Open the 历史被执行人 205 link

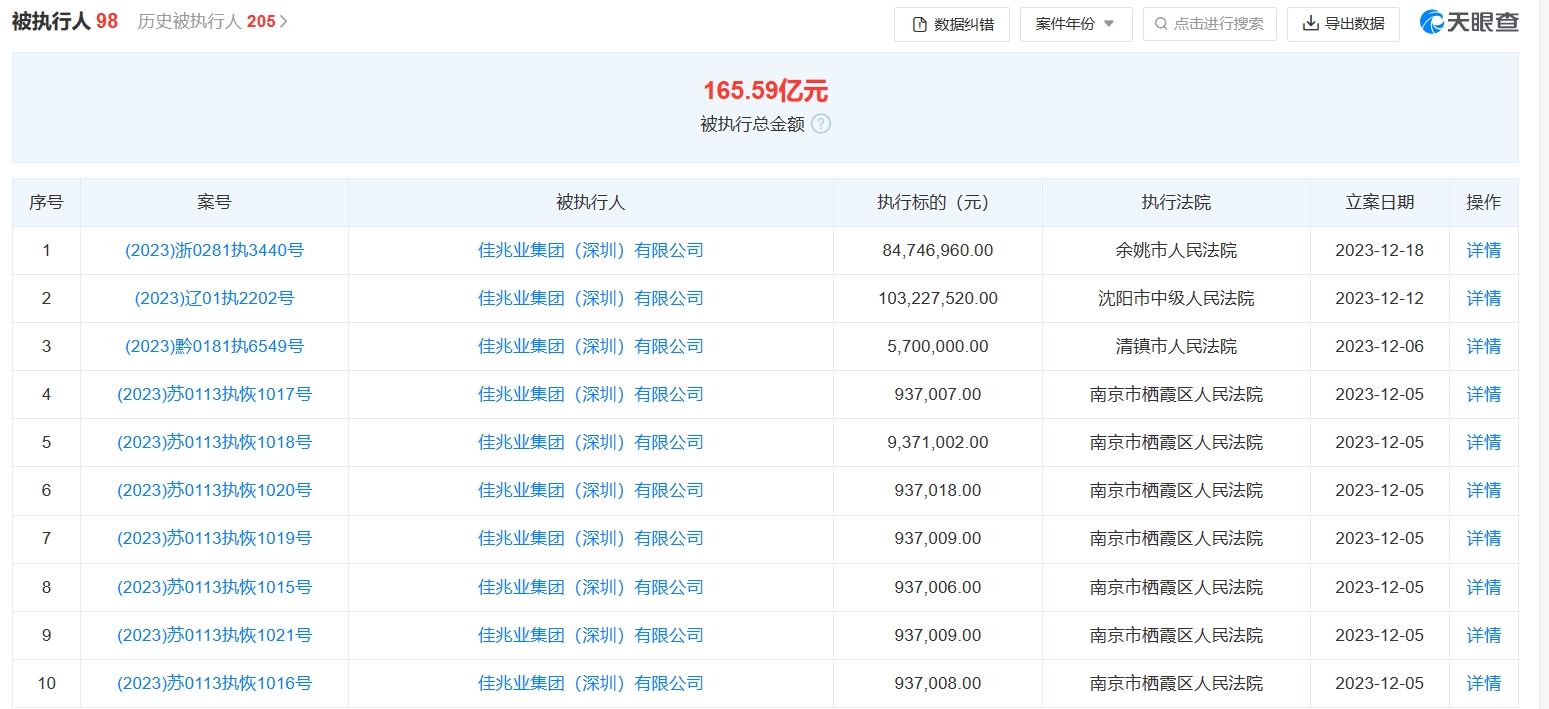(212, 21)
